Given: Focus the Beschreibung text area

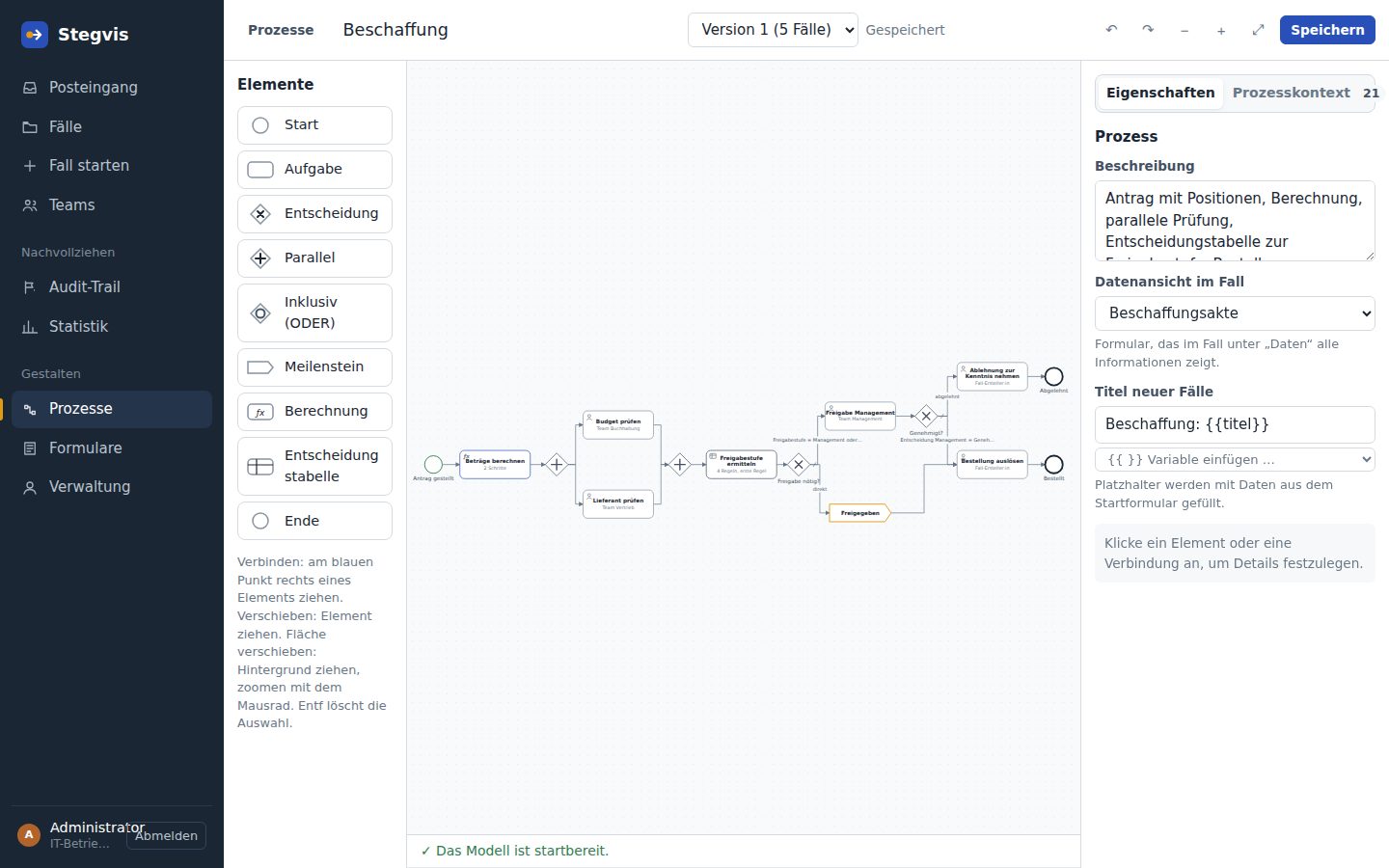Looking at the screenshot, I should [1235, 221].
